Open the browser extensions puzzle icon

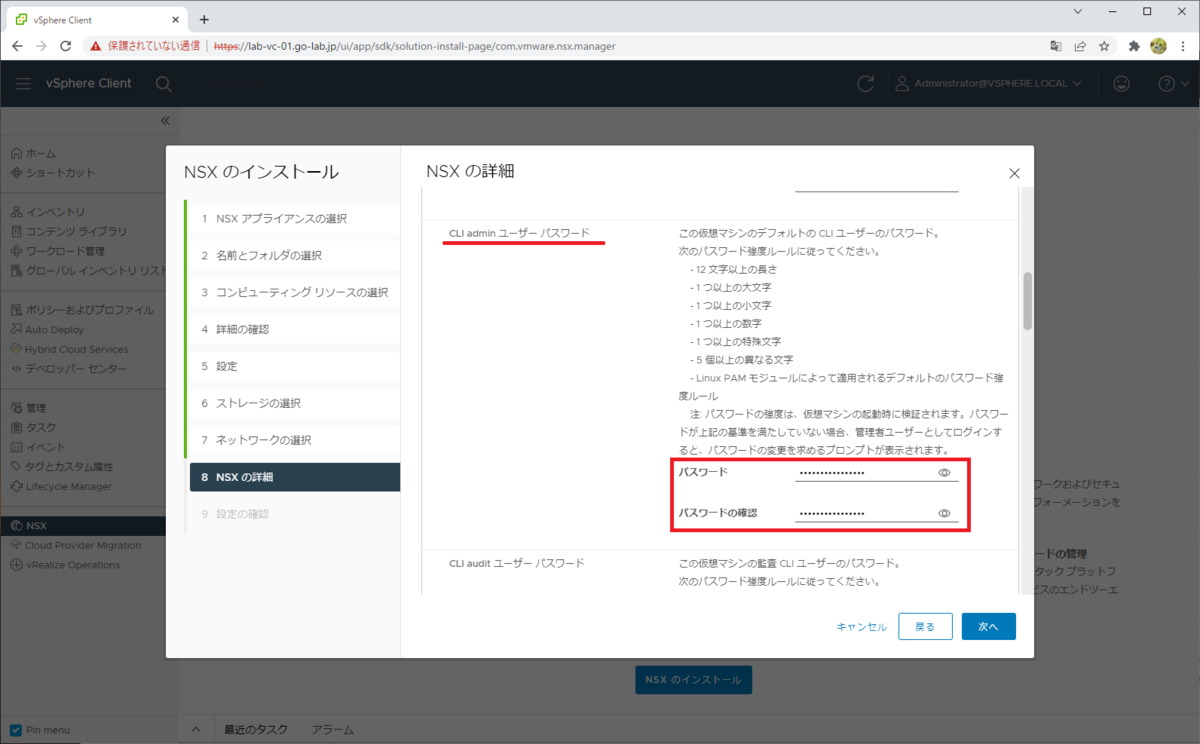(x=1134, y=46)
